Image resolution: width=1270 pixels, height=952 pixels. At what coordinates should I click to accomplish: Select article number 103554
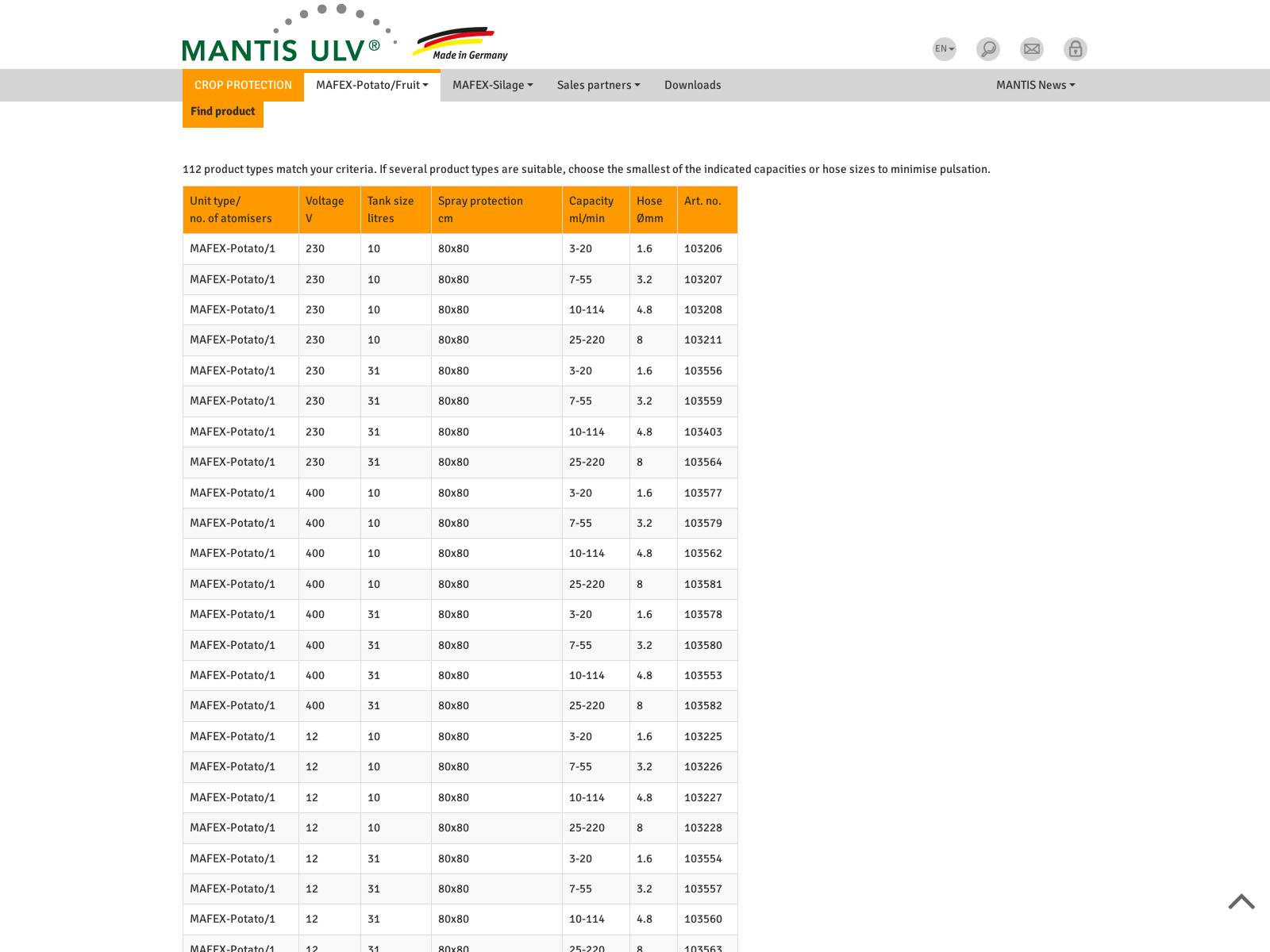tap(703, 858)
